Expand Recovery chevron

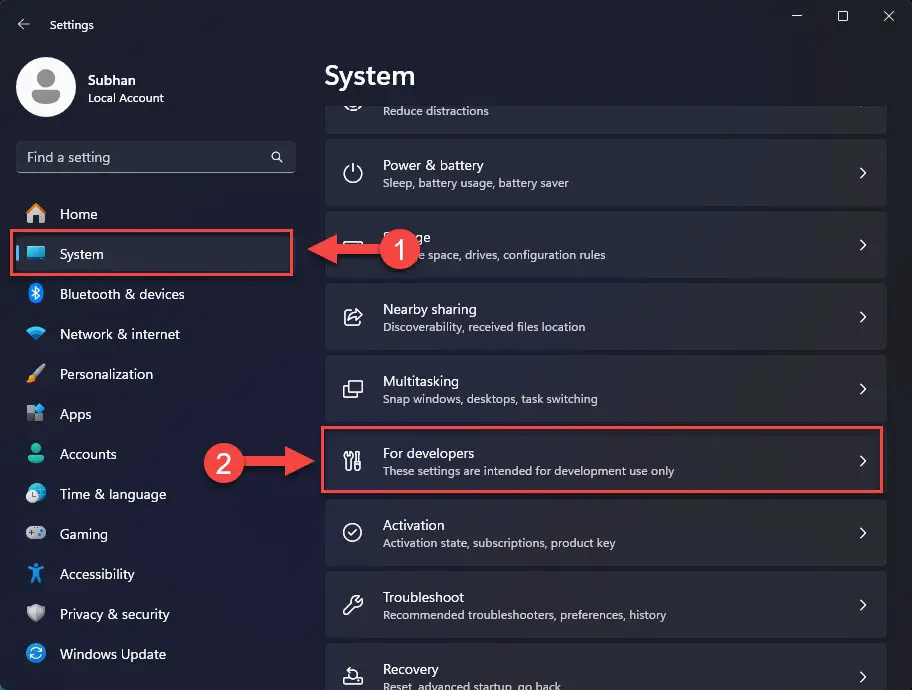click(863, 677)
